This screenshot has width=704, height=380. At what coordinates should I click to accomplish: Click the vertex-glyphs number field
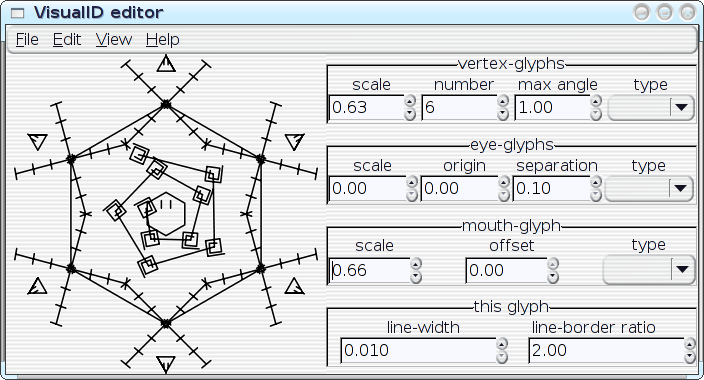point(459,108)
